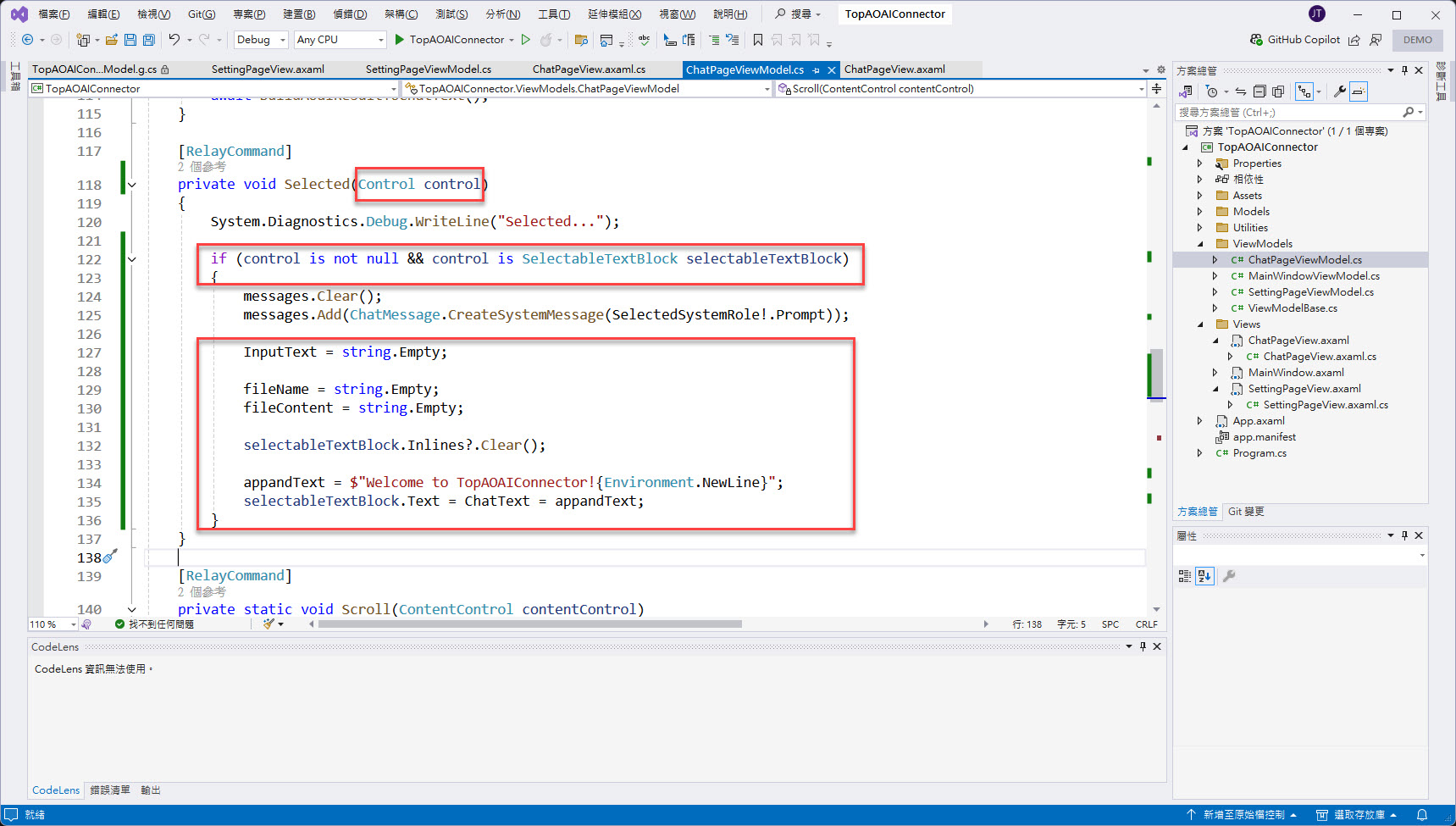Click the 選取存放庫 status bar button

click(x=1356, y=815)
